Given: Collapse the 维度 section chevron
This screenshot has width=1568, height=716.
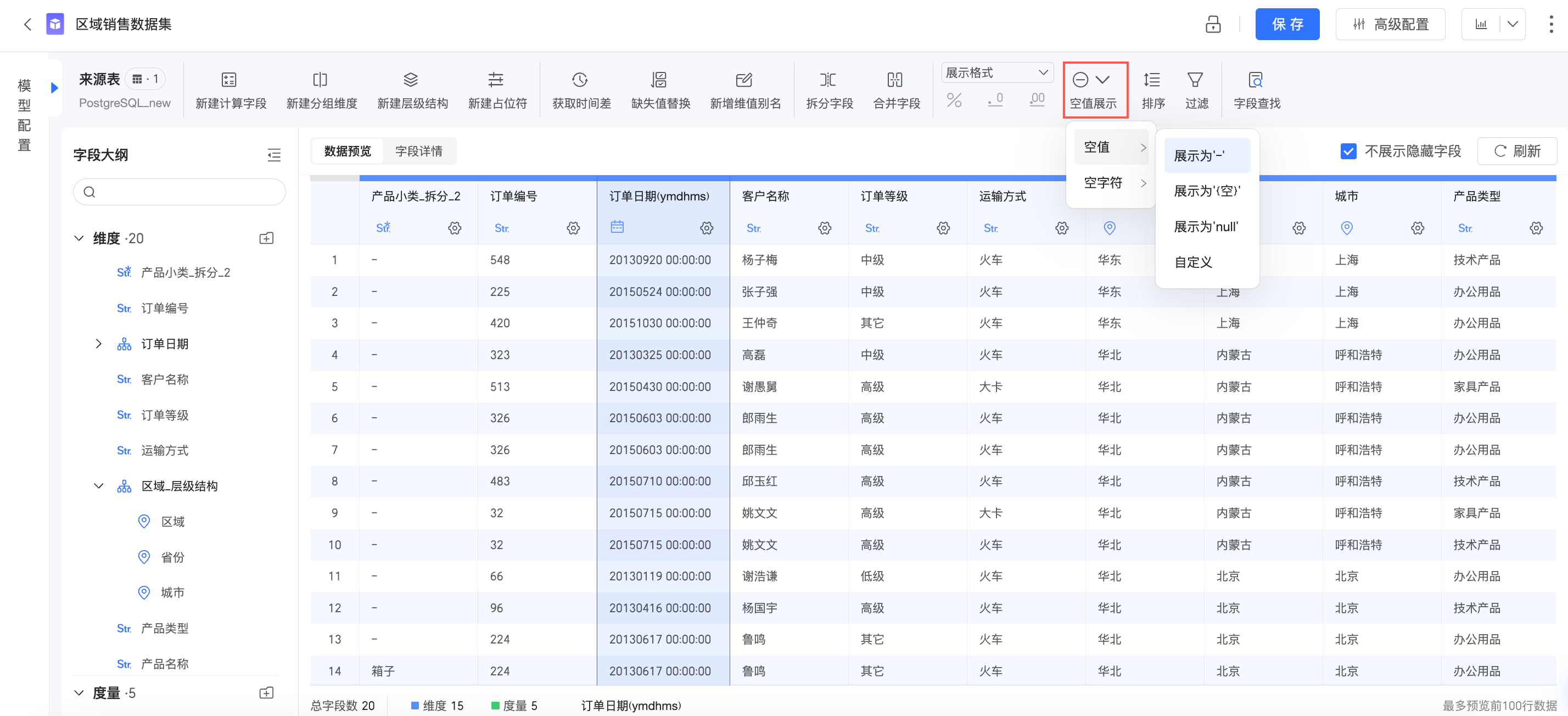Looking at the screenshot, I should tap(79, 238).
